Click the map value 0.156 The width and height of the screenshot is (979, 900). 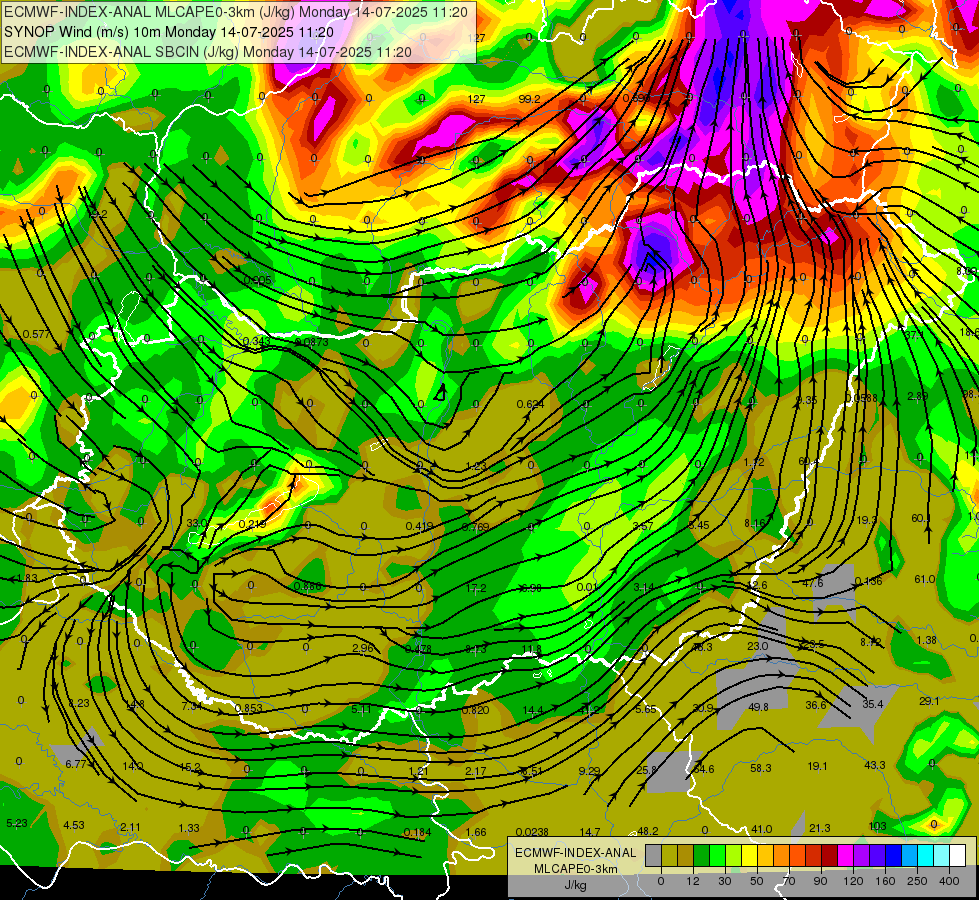(x=868, y=581)
